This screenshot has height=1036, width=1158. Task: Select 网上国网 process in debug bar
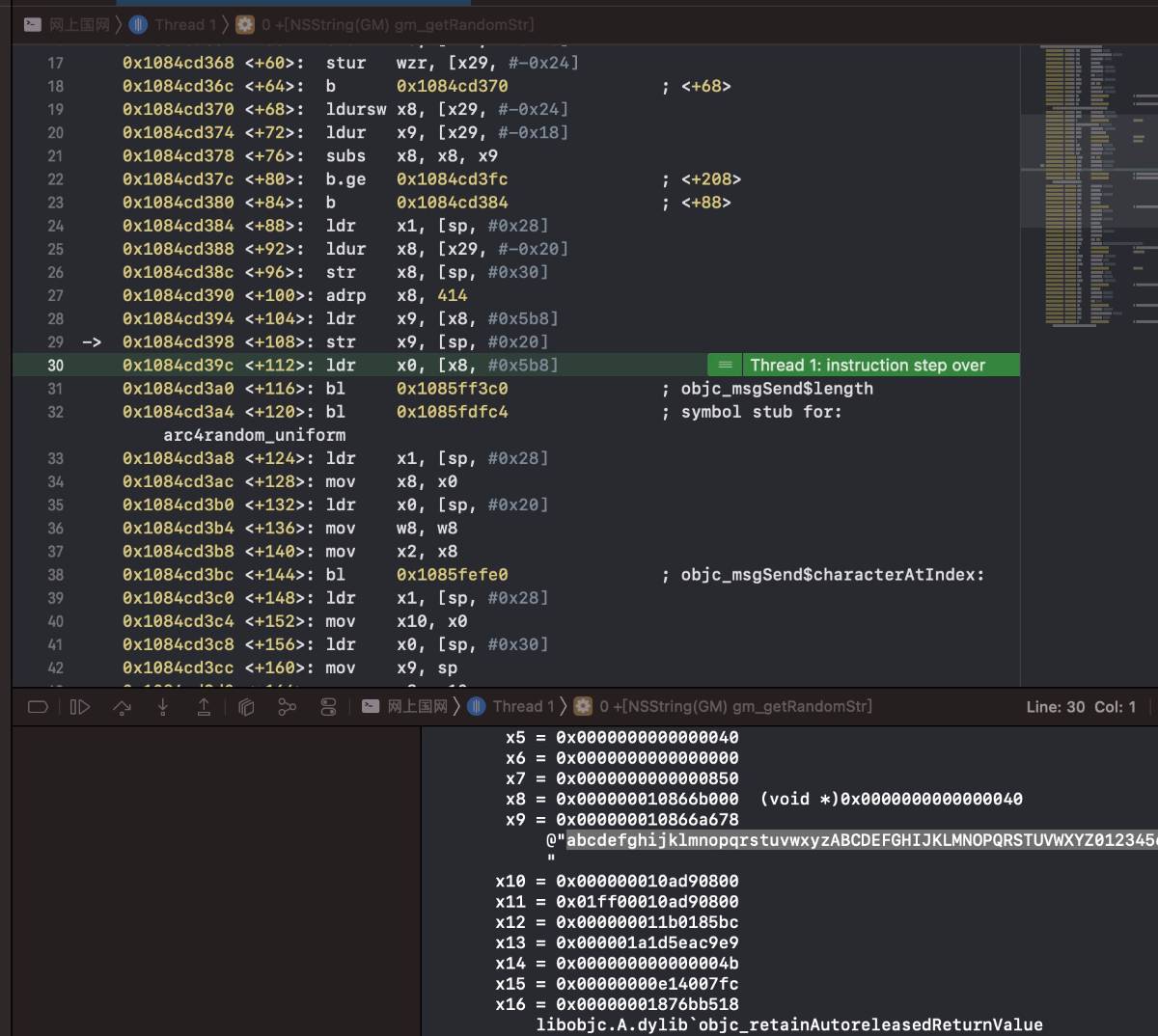[418, 706]
